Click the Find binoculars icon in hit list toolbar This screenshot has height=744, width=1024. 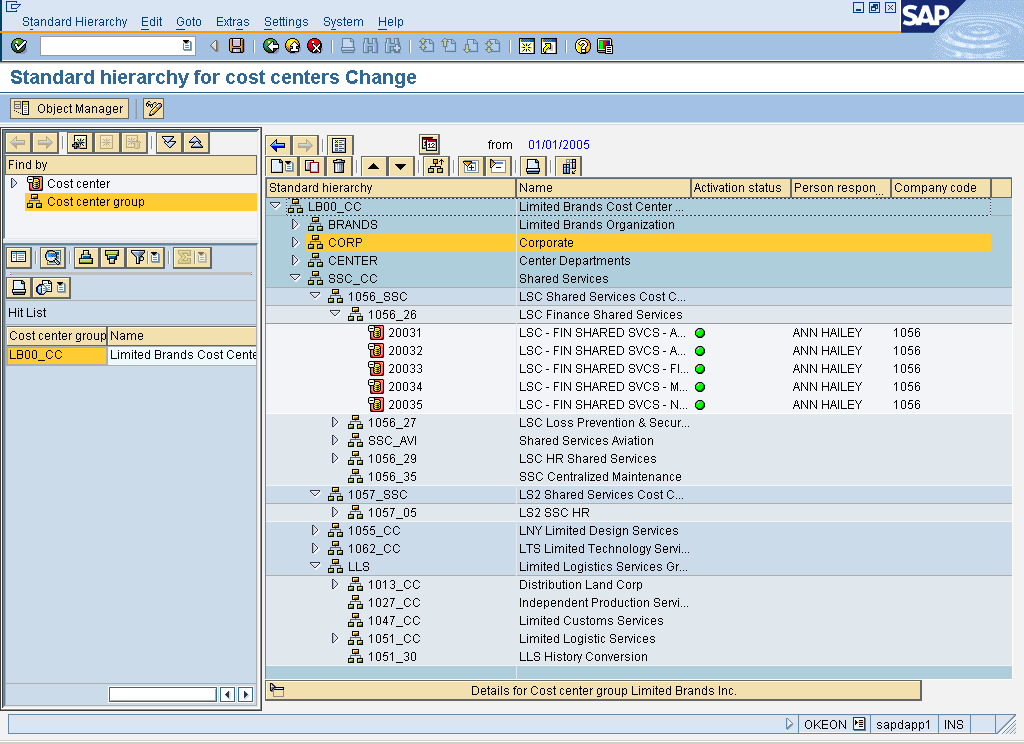click(52, 257)
